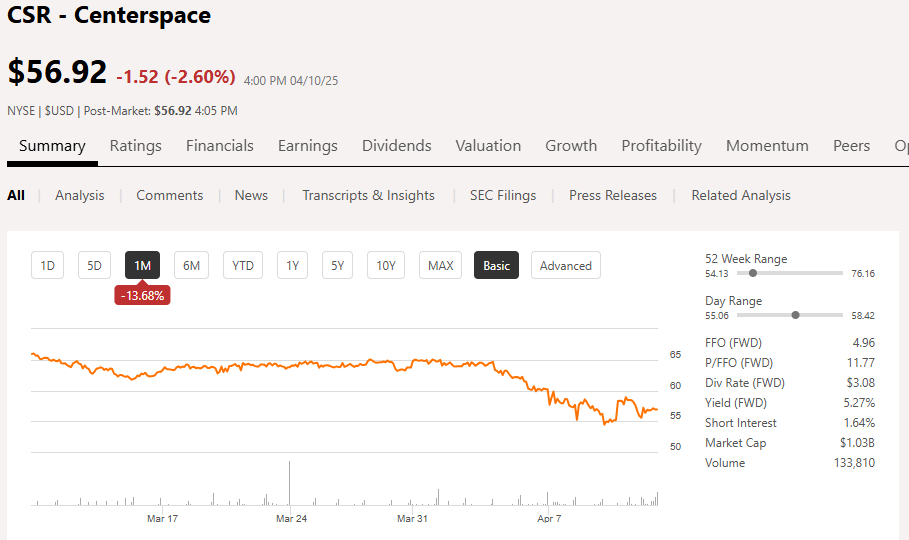
Task: Show SEC Filings feed
Action: click(503, 196)
